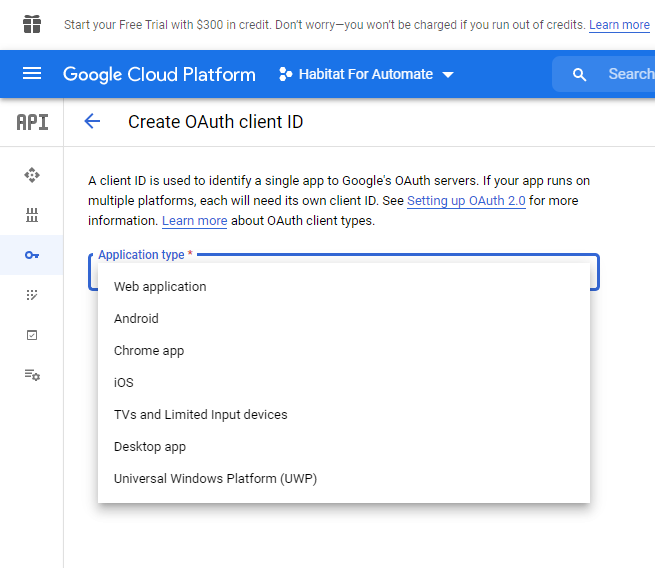The width and height of the screenshot is (655, 568).
Task: Click Learn more in the free trial banner
Action: point(619,25)
